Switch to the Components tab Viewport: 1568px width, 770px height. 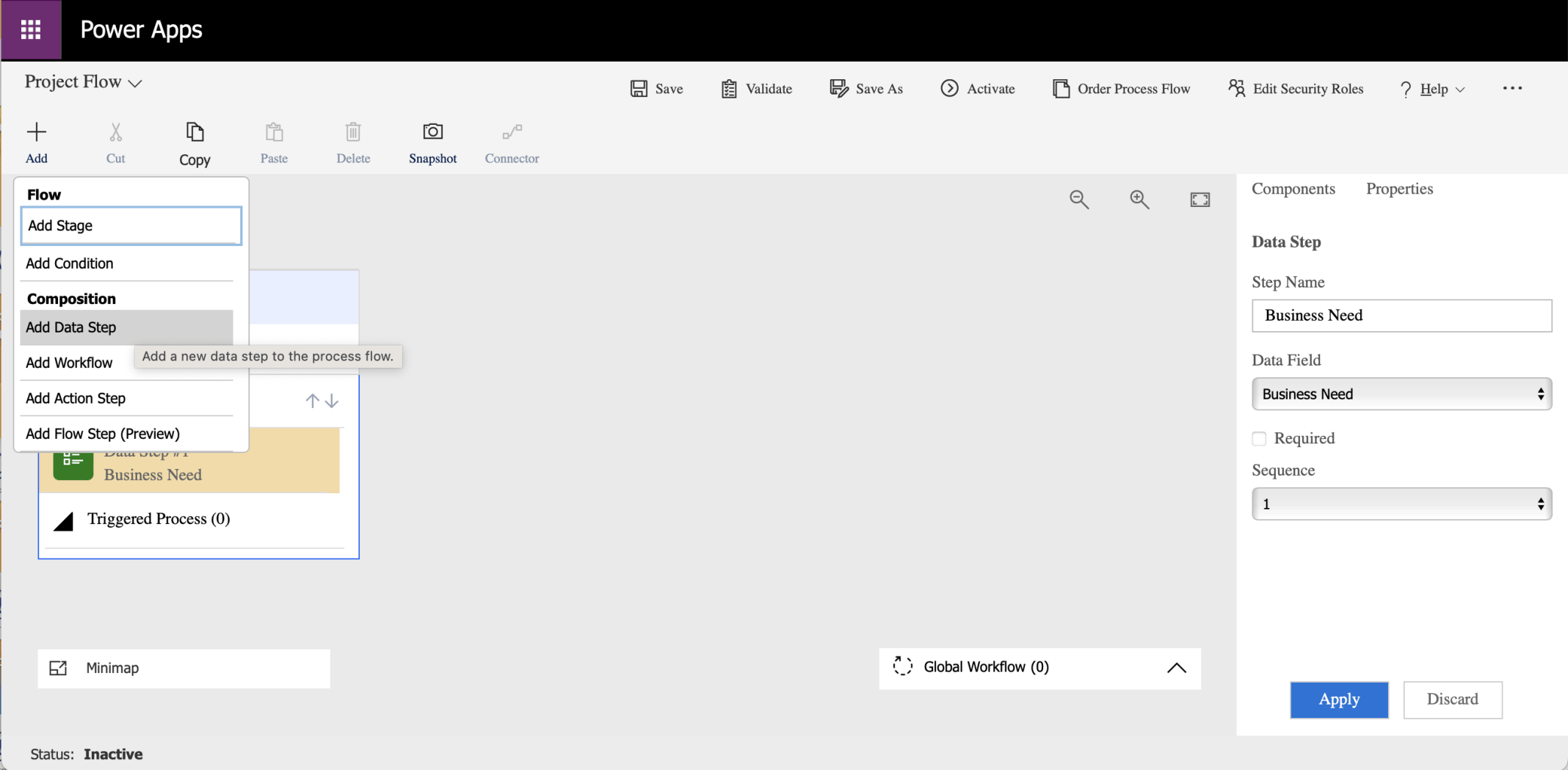click(x=1293, y=189)
